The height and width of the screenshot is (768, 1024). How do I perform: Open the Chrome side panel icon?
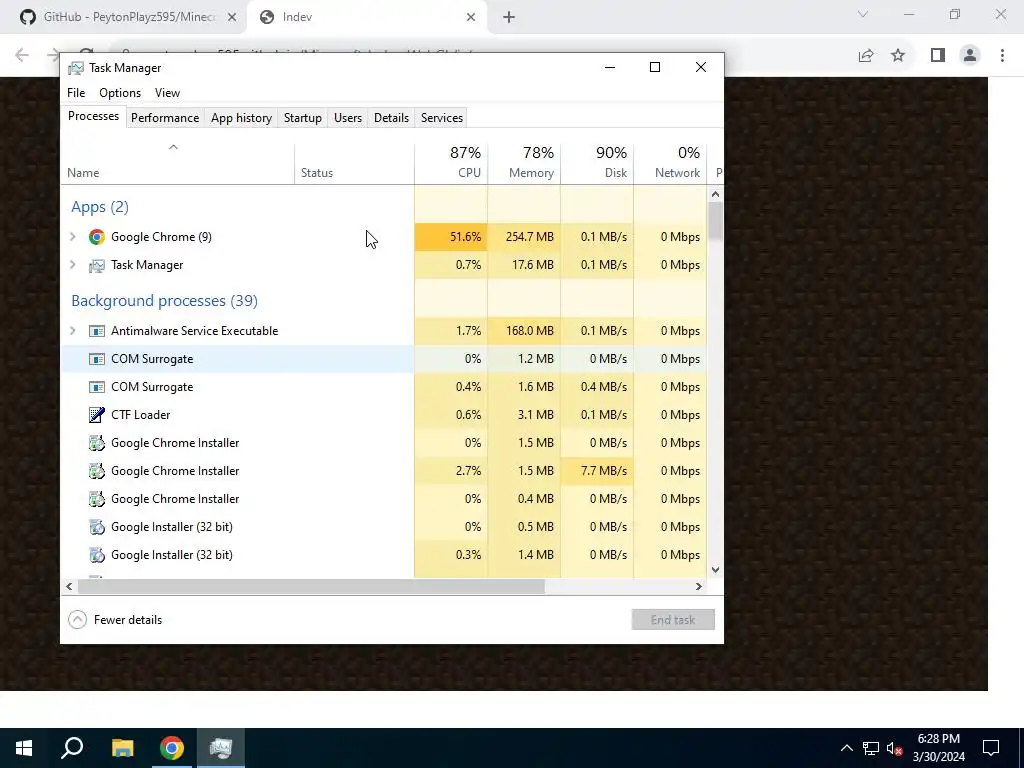(x=938, y=56)
